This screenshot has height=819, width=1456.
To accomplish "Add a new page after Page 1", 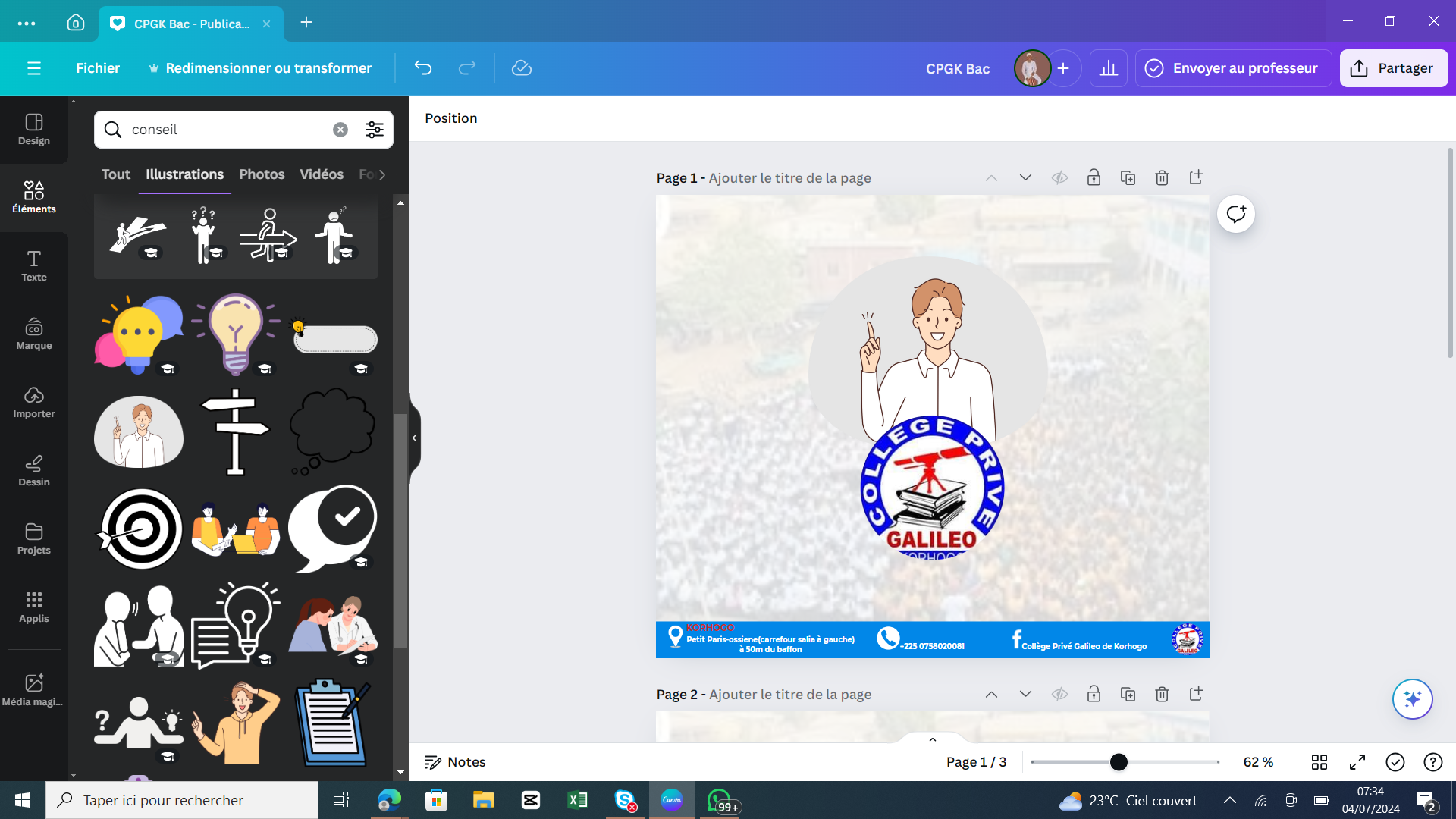I will [1196, 178].
